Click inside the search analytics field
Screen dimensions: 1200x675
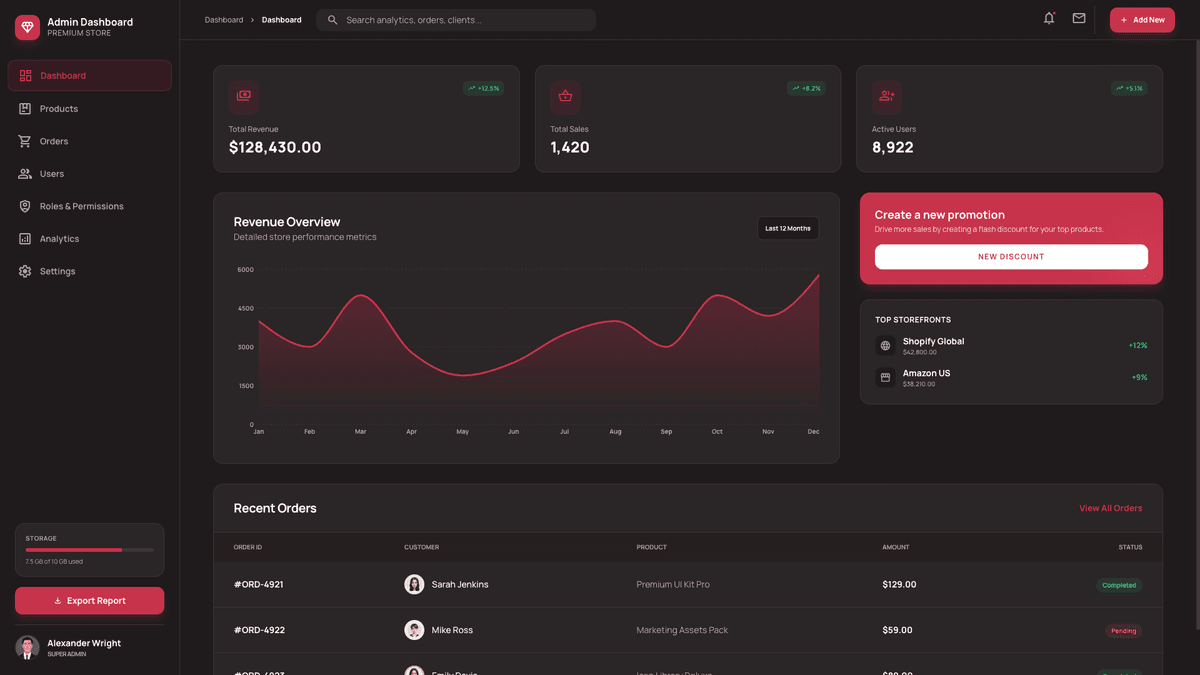[x=455, y=19]
